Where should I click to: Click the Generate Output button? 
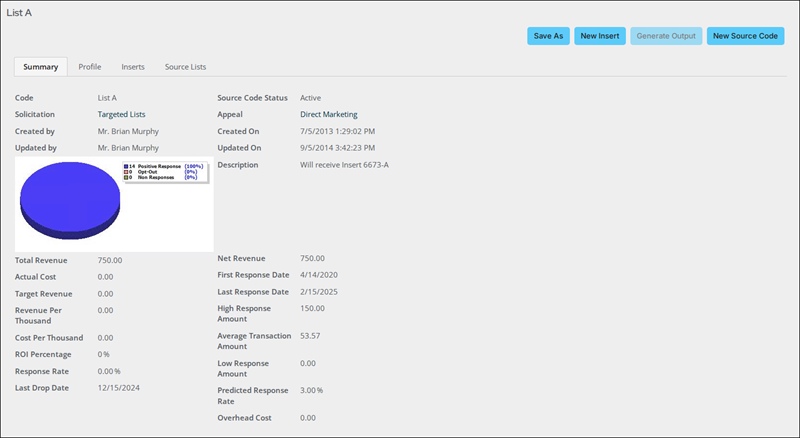click(666, 36)
